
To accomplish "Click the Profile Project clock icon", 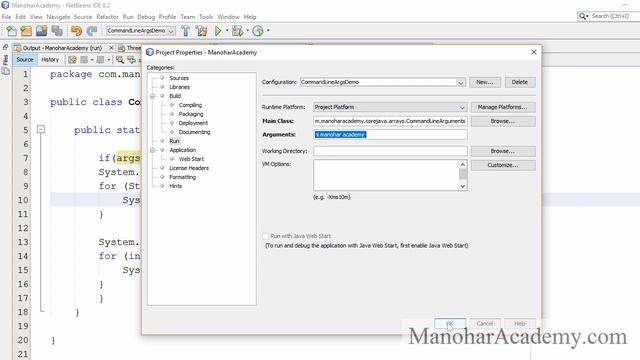I will coord(258,31).
